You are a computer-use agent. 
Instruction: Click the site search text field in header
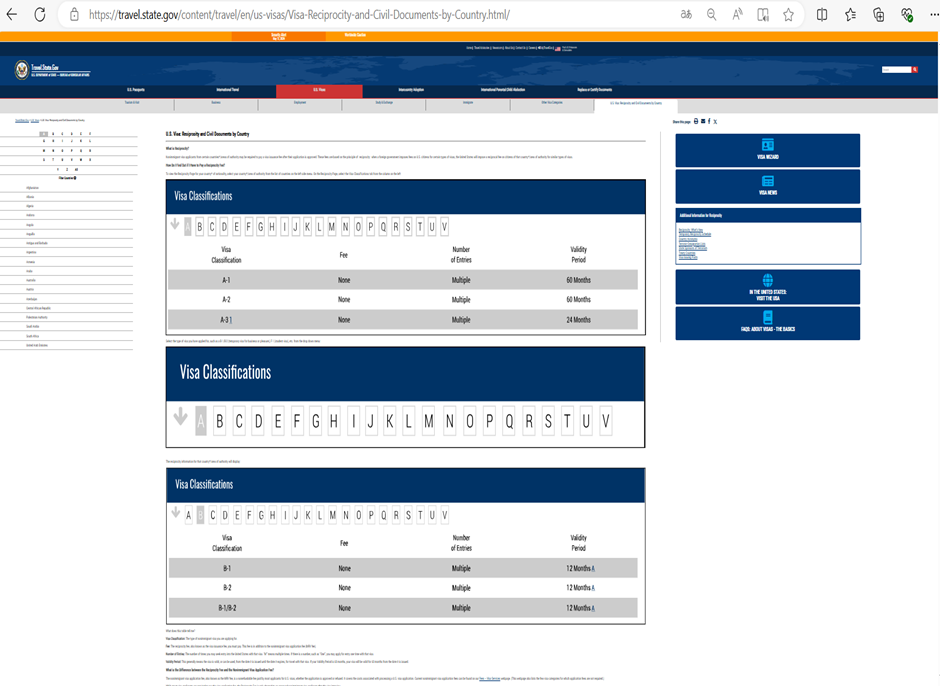point(896,70)
